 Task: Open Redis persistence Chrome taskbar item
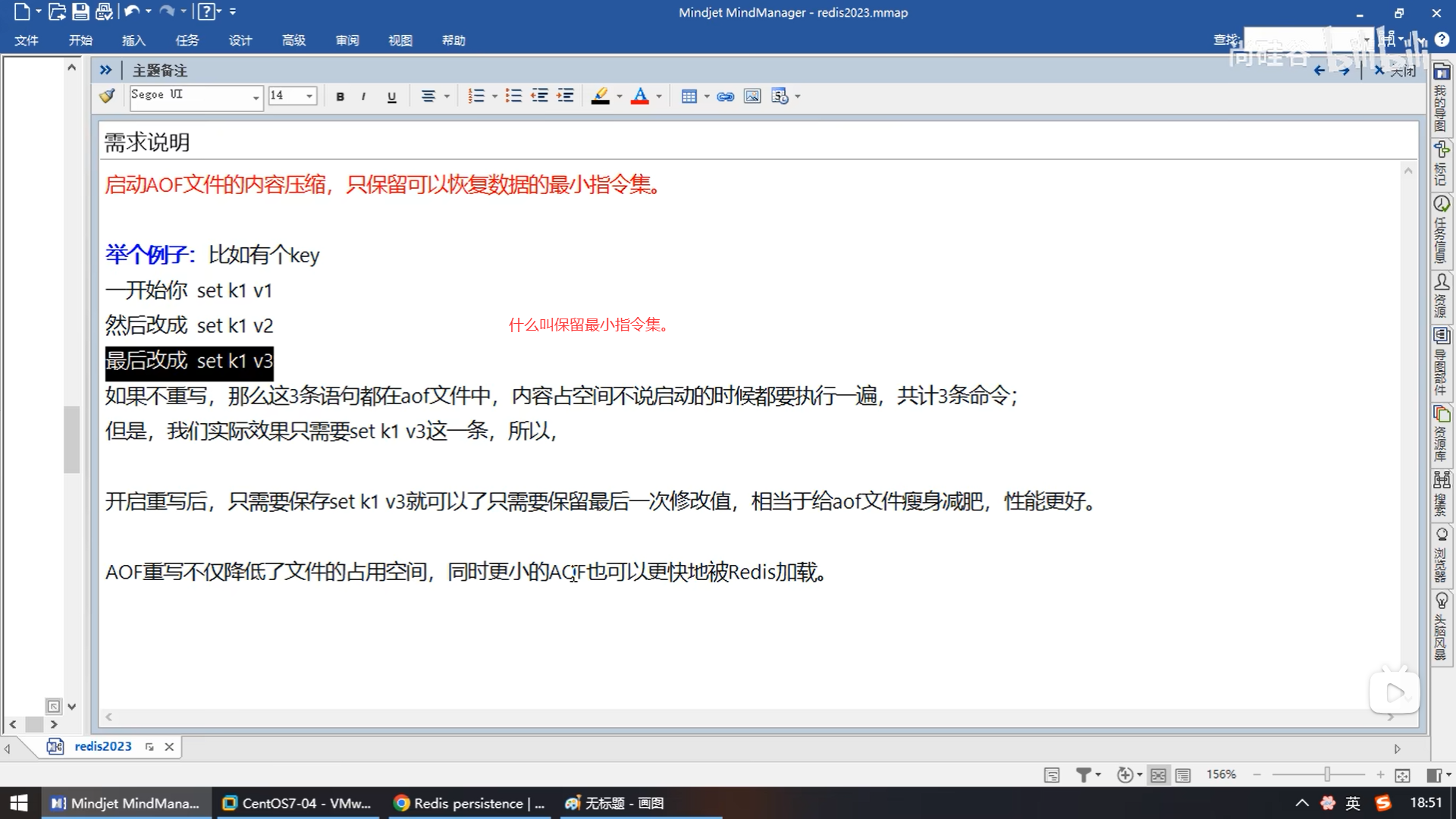pos(470,803)
